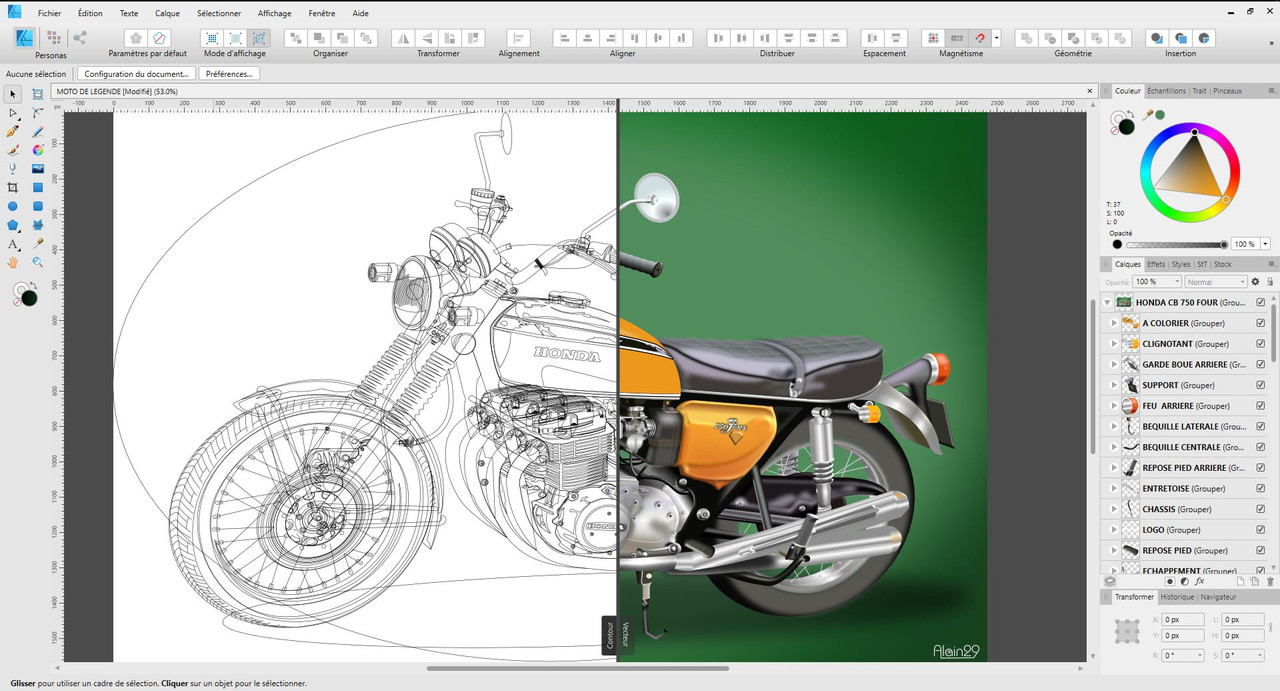Expand the BEQUILLE LATERALE group
Image resolution: width=1280 pixels, height=691 pixels.
[x=1114, y=427]
